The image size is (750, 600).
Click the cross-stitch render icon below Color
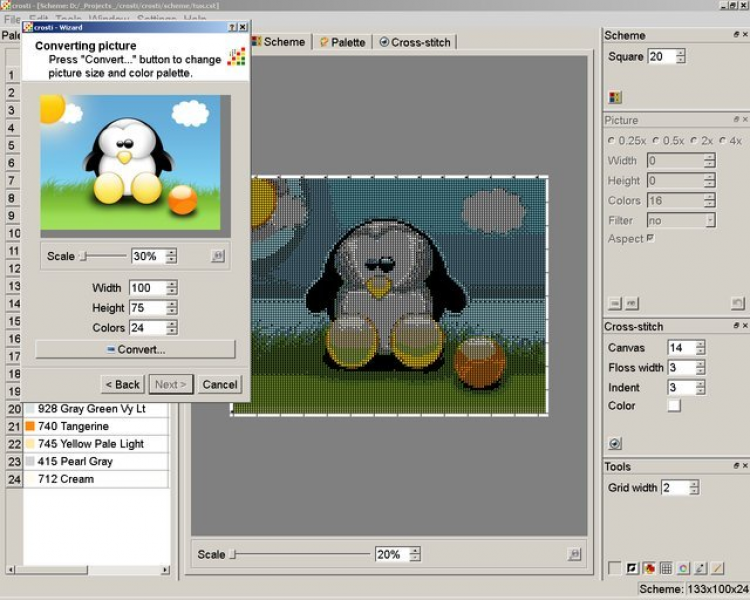(x=615, y=444)
